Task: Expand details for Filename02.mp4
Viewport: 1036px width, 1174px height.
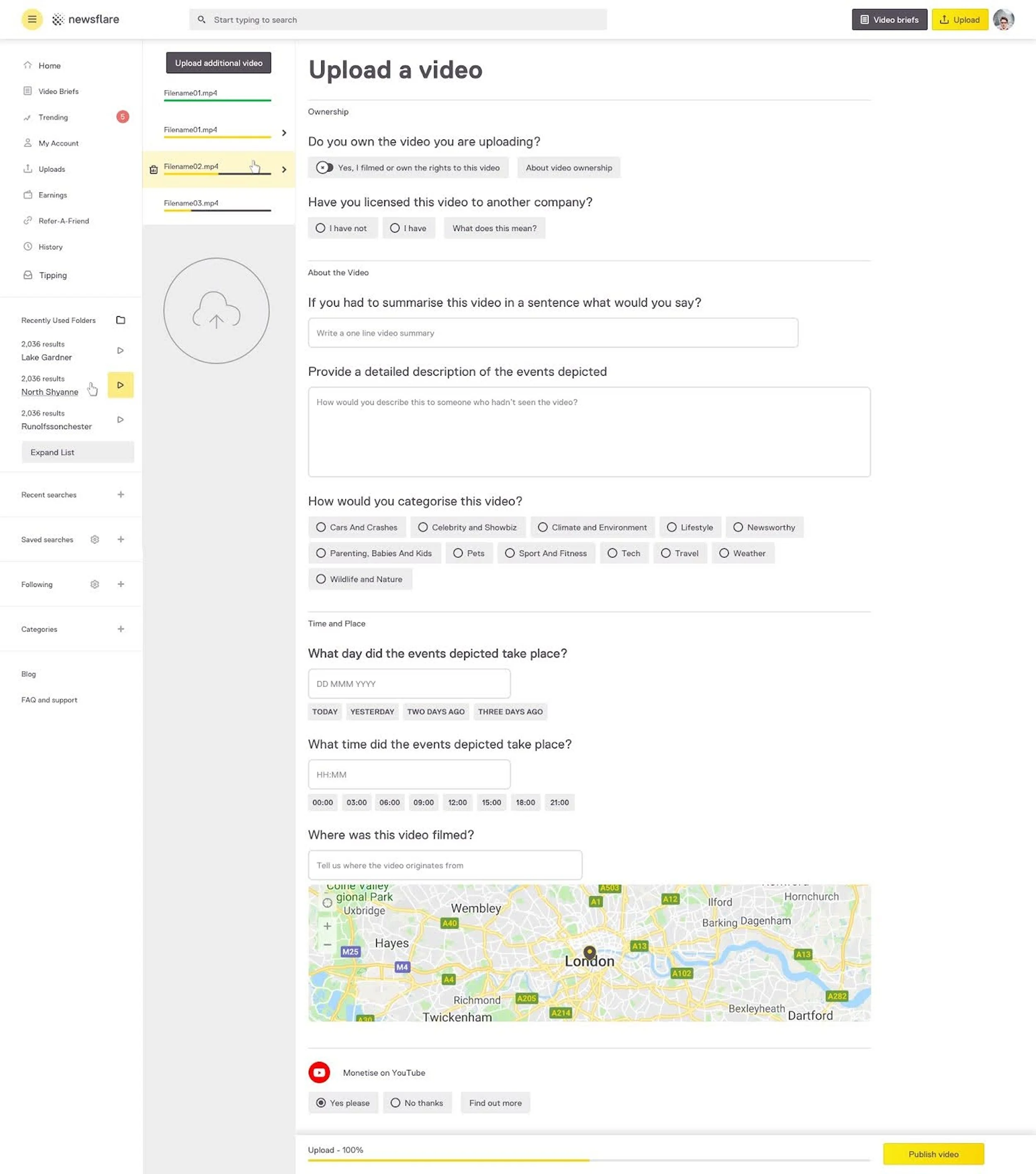Action: 284,170
